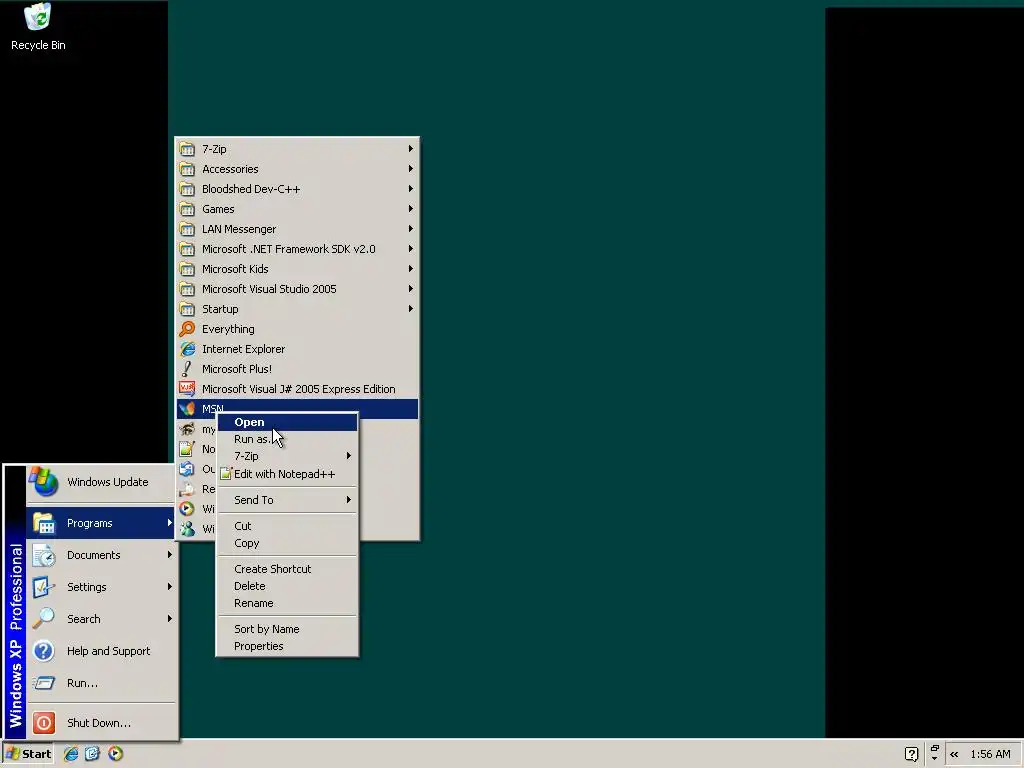Click the Run... icon in Start menu
The width and height of the screenshot is (1024, 768).
(x=44, y=683)
